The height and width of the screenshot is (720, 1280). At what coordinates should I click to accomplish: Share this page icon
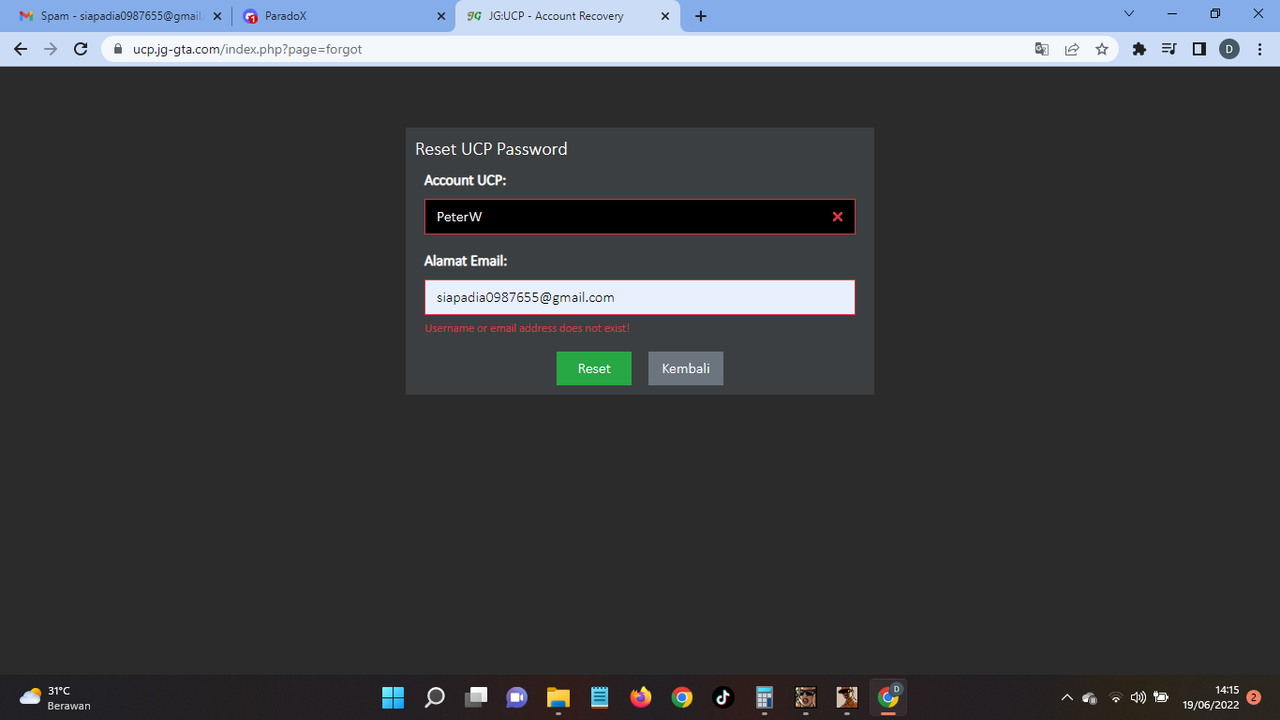1072,49
